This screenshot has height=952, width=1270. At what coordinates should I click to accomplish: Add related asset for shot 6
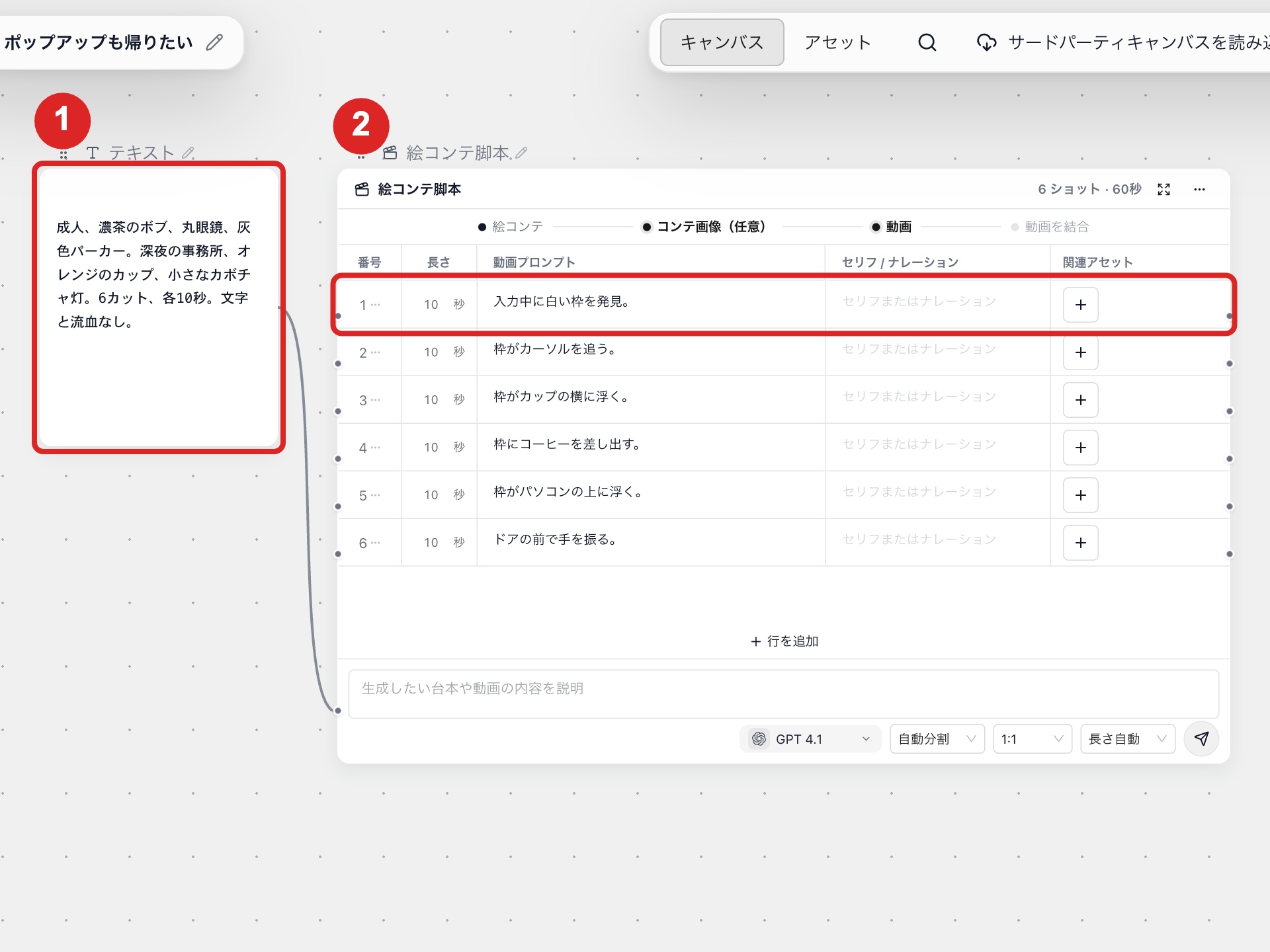point(1080,543)
